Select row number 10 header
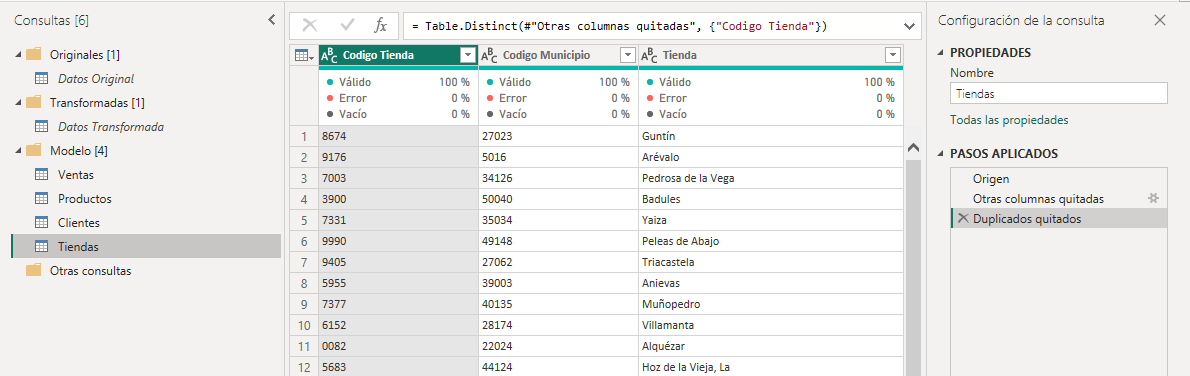This screenshot has width=1190, height=376. pyautogui.click(x=304, y=325)
